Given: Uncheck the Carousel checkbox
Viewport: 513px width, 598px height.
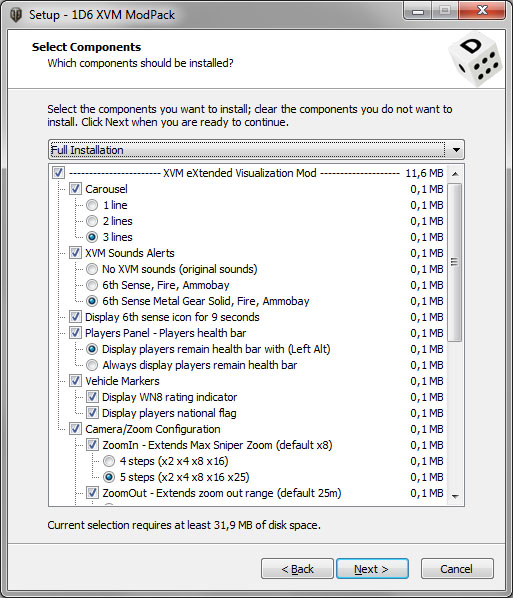Looking at the screenshot, I should coord(75,189).
